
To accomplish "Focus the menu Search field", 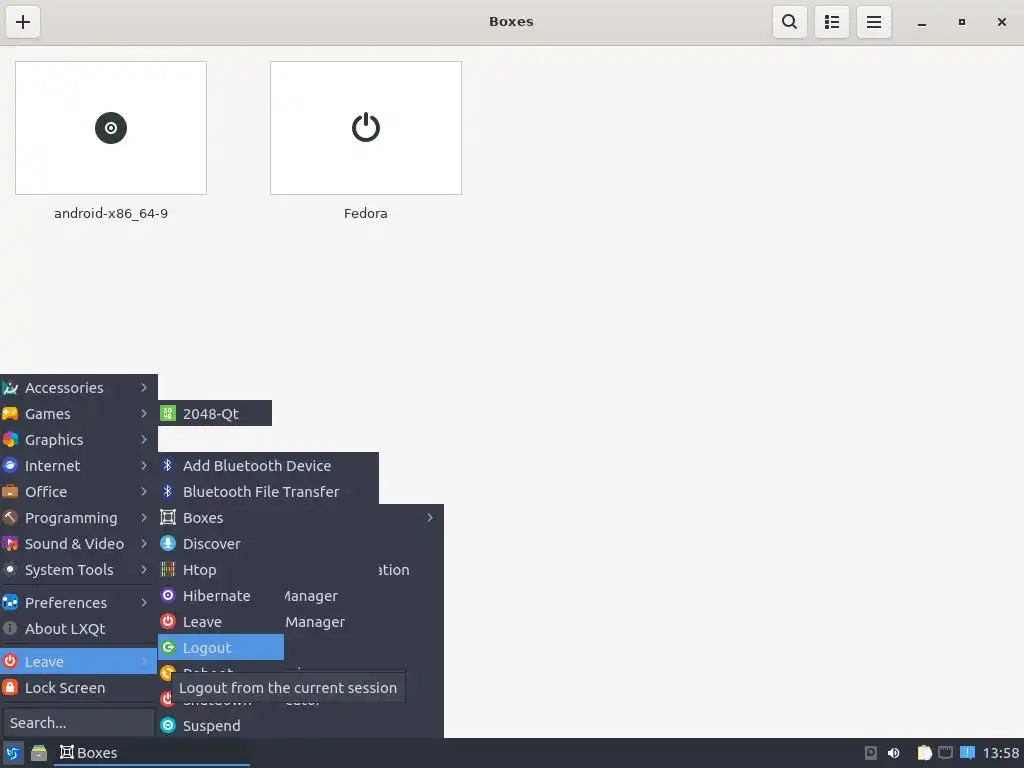I will tap(78, 723).
